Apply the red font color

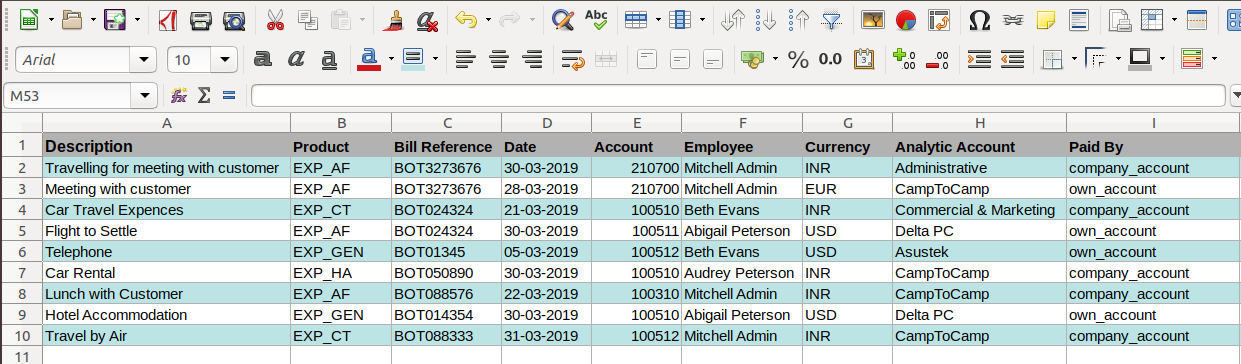[368, 59]
